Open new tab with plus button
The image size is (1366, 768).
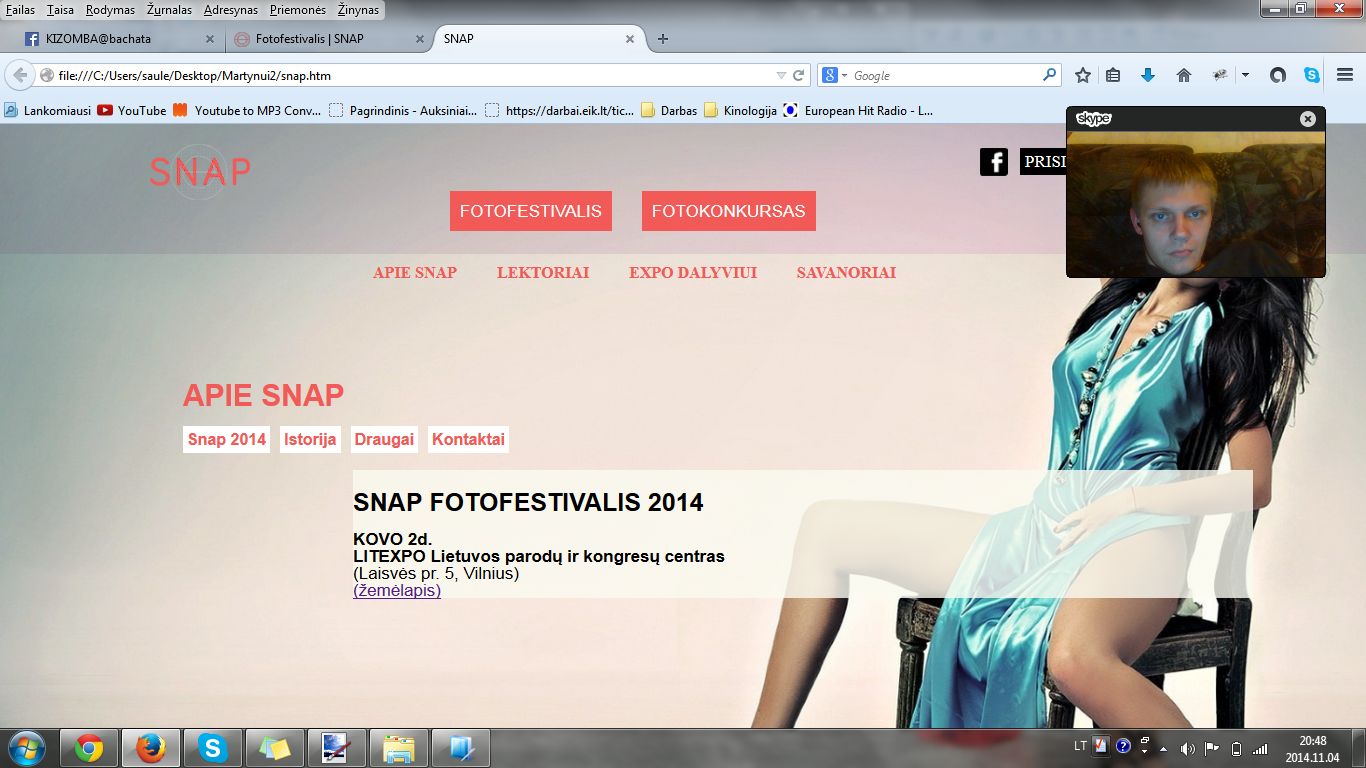tap(663, 39)
